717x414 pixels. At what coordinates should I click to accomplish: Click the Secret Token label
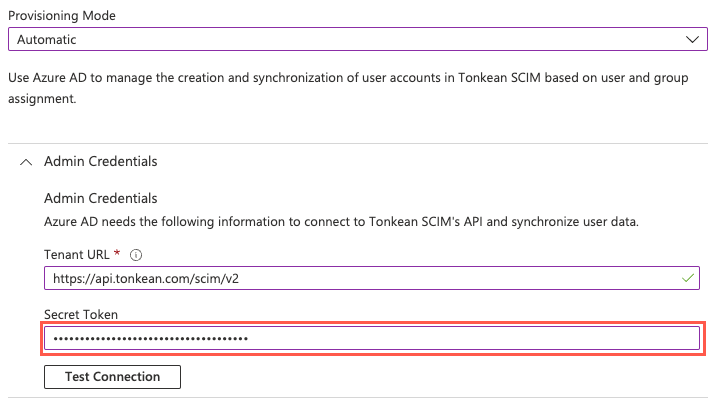click(x=80, y=314)
